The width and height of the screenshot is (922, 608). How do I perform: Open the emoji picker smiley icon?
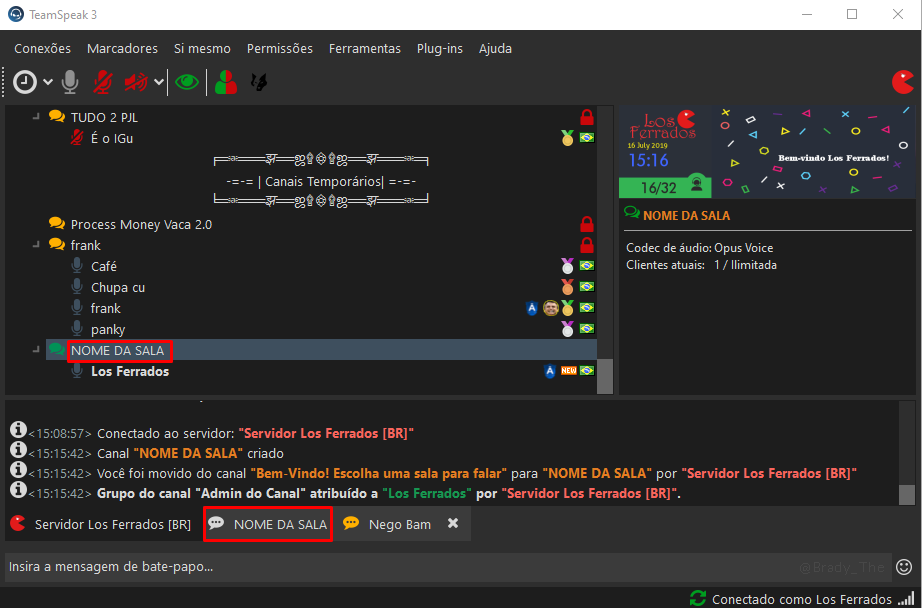(904, 567)
